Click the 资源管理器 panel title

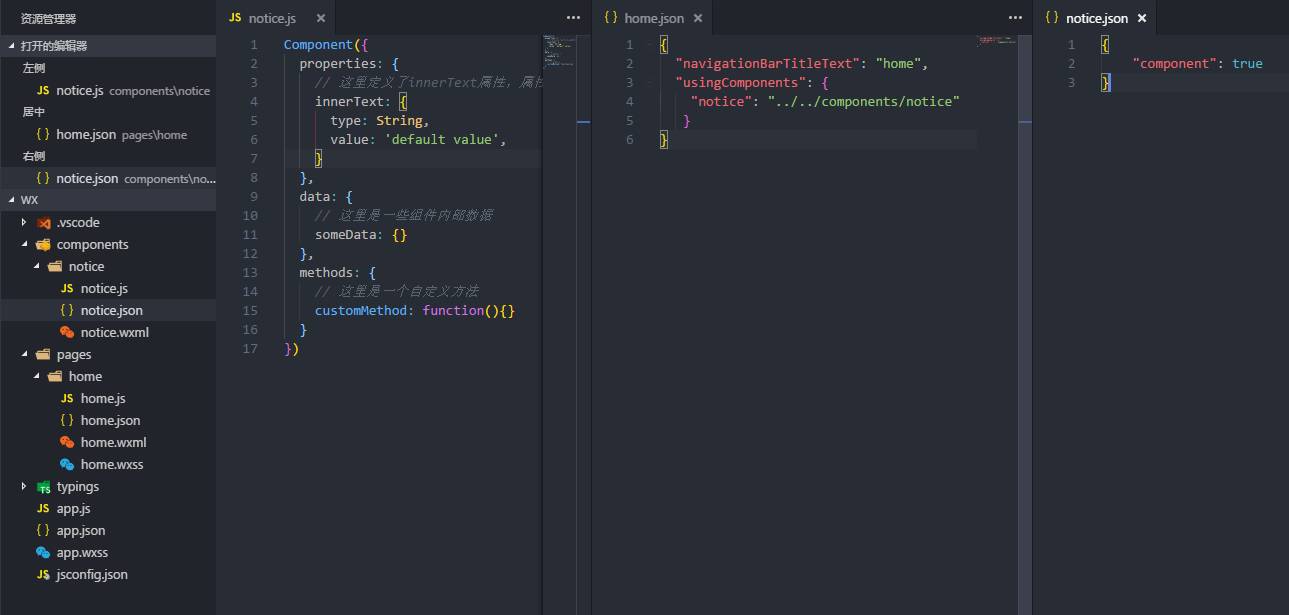point(48,19)
